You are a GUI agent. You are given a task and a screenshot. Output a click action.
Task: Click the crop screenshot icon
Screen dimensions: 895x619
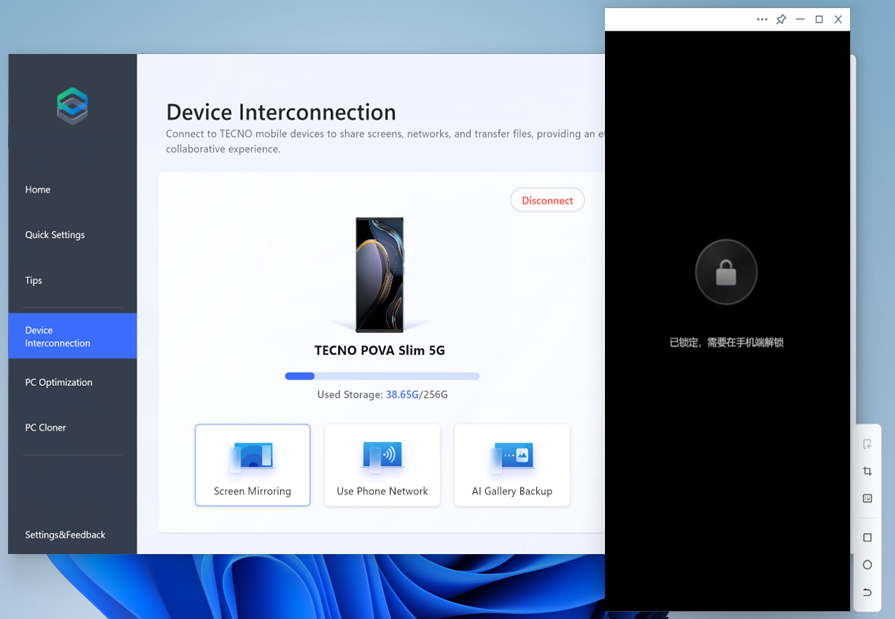coord(867,471)
